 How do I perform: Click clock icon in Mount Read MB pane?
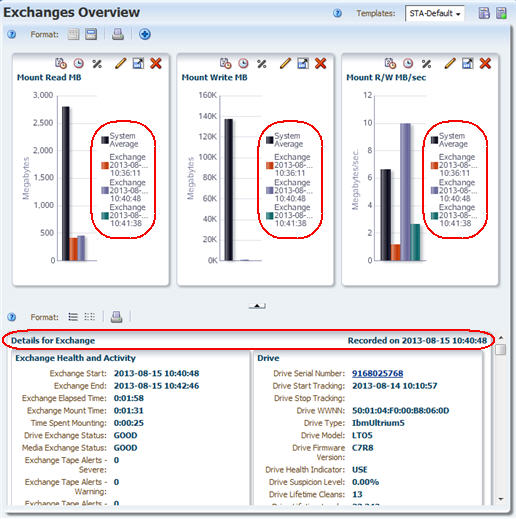(x=79, y=63)
